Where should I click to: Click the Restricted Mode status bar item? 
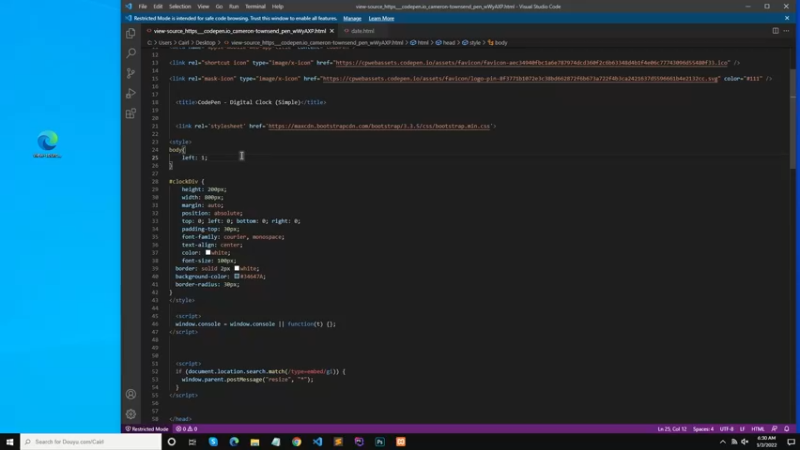point(147,429)
